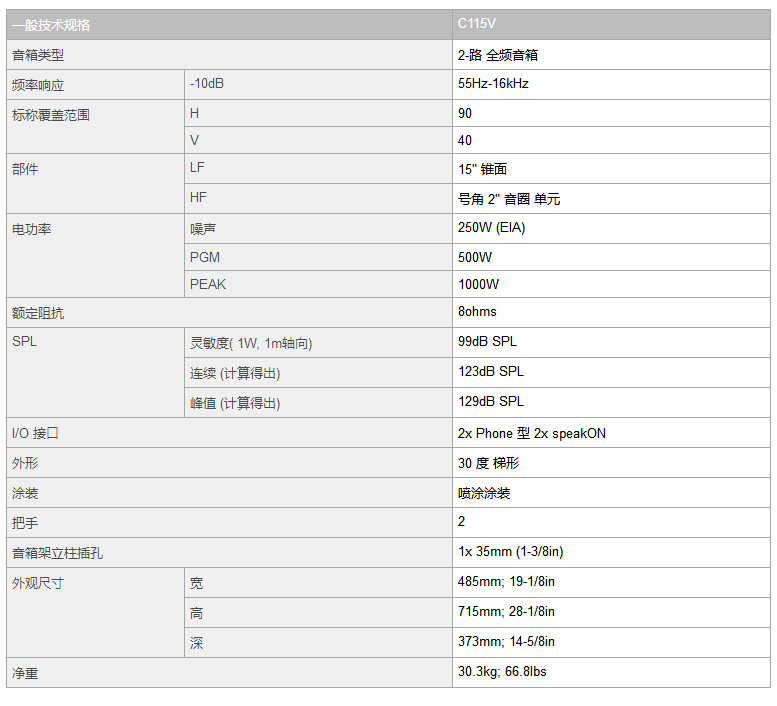Select the C115V column header
Screen dimensions: 777x706
coord(611,24)
